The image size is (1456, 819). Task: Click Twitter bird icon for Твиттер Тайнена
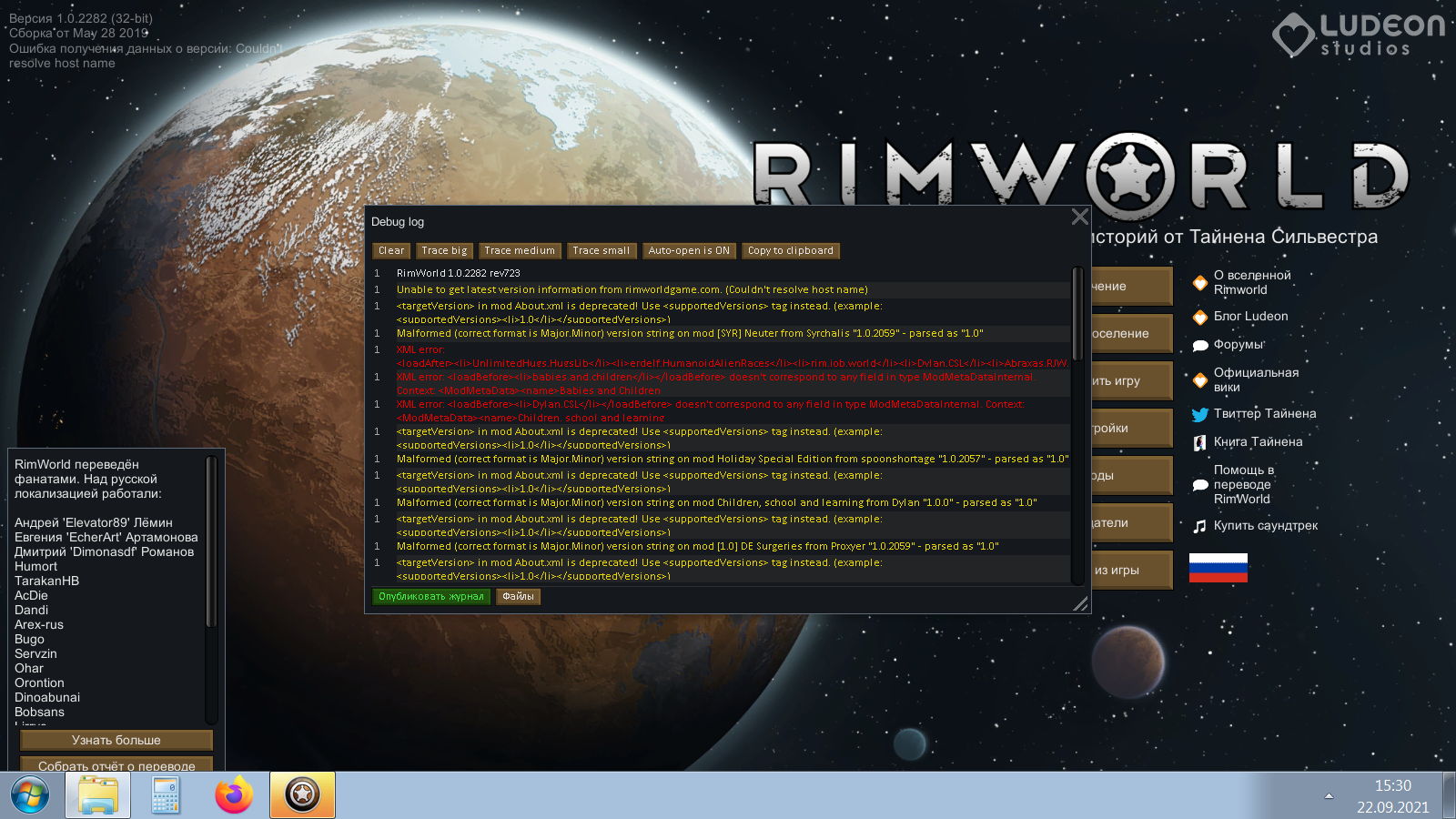(1200, 414)
